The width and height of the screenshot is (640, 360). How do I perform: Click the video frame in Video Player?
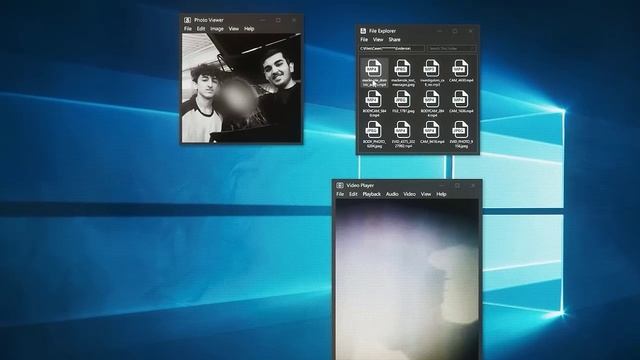[407, 280]
